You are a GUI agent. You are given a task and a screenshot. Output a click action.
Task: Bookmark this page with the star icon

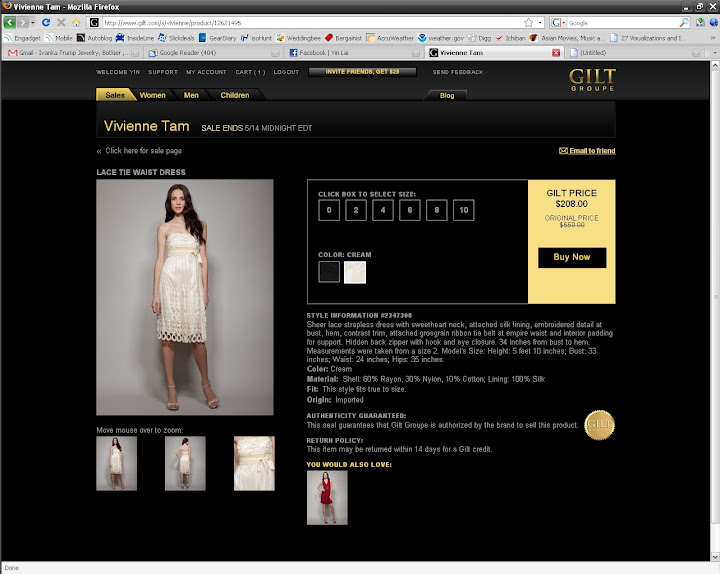point(529,23)
